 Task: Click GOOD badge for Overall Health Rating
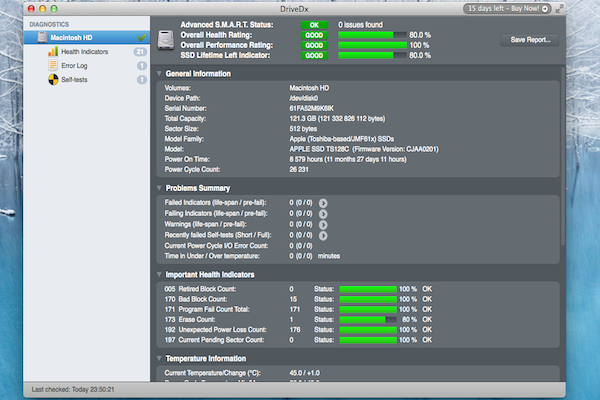point(314,35)
